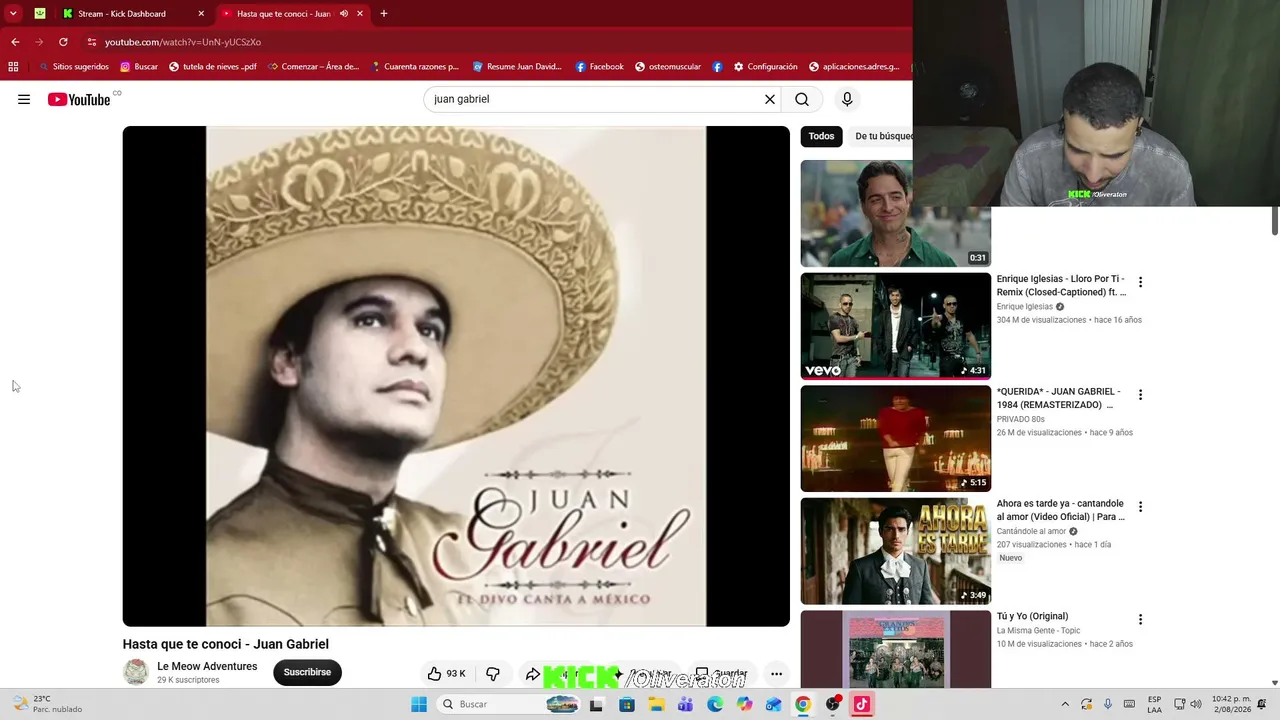This screenshot has height=720, width=1280.
Task: Share the video using the arrow icon
Action: (x=533, y=674)
